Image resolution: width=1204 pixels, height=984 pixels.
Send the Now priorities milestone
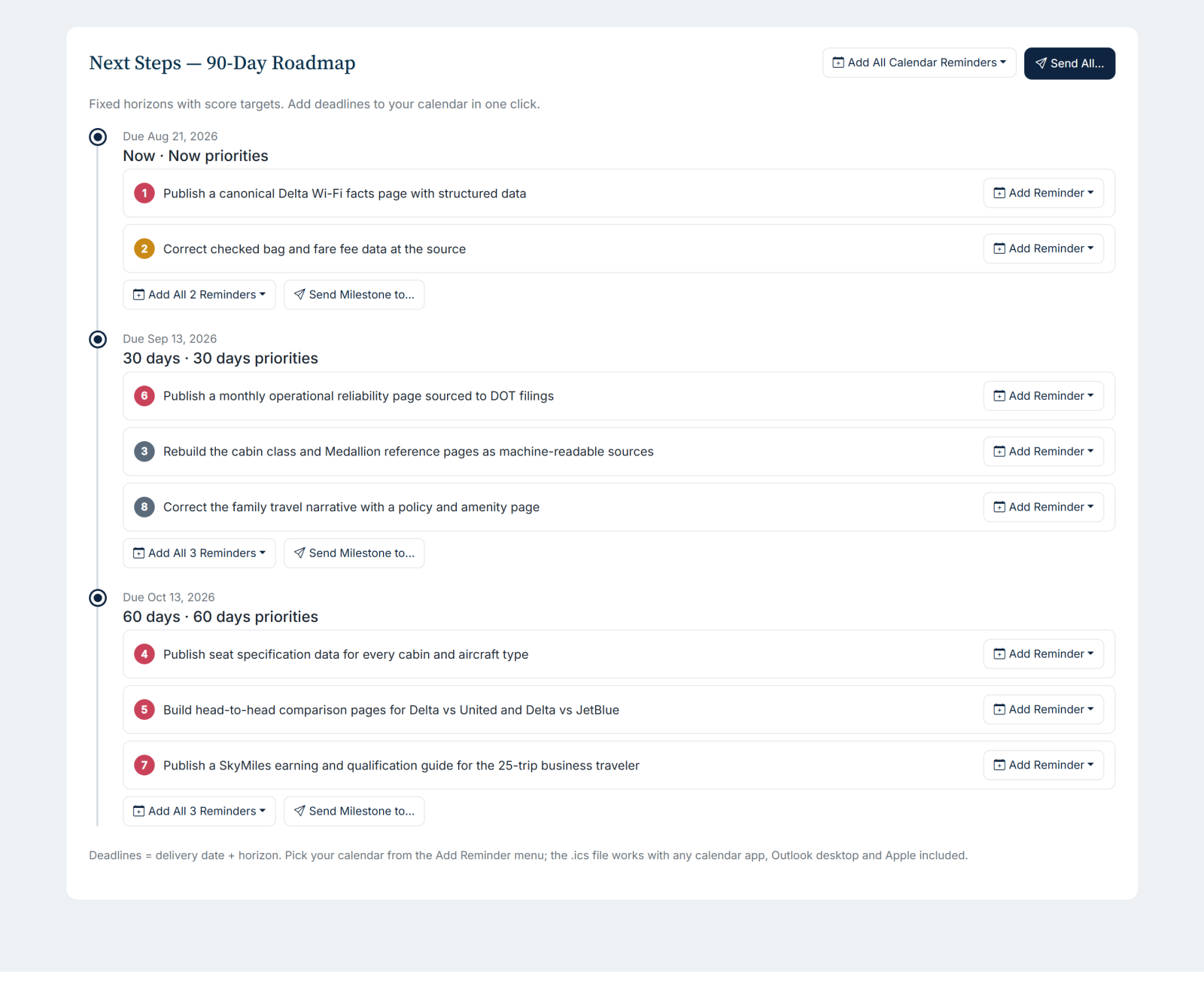(354, 295)
